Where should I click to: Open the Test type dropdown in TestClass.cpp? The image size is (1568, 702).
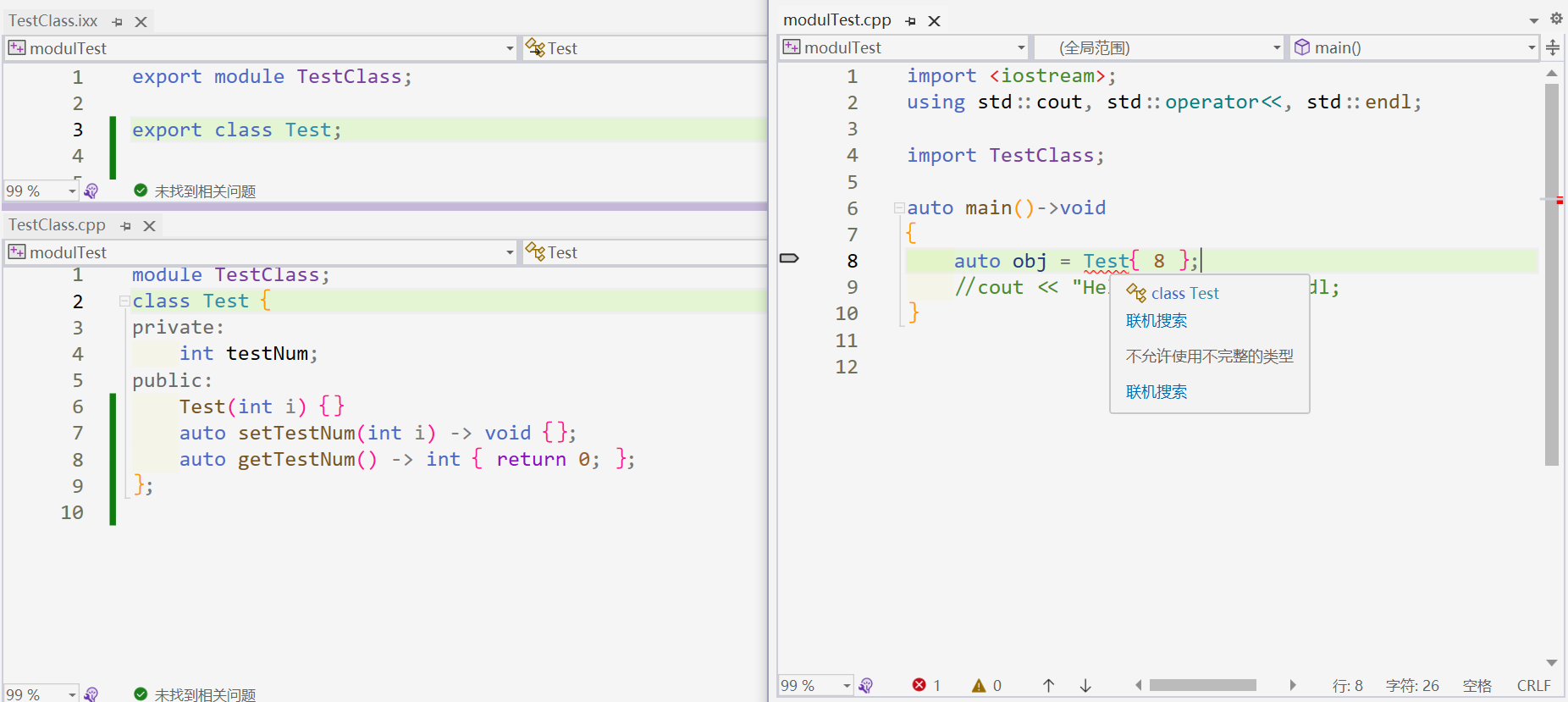tap(645, 252)
